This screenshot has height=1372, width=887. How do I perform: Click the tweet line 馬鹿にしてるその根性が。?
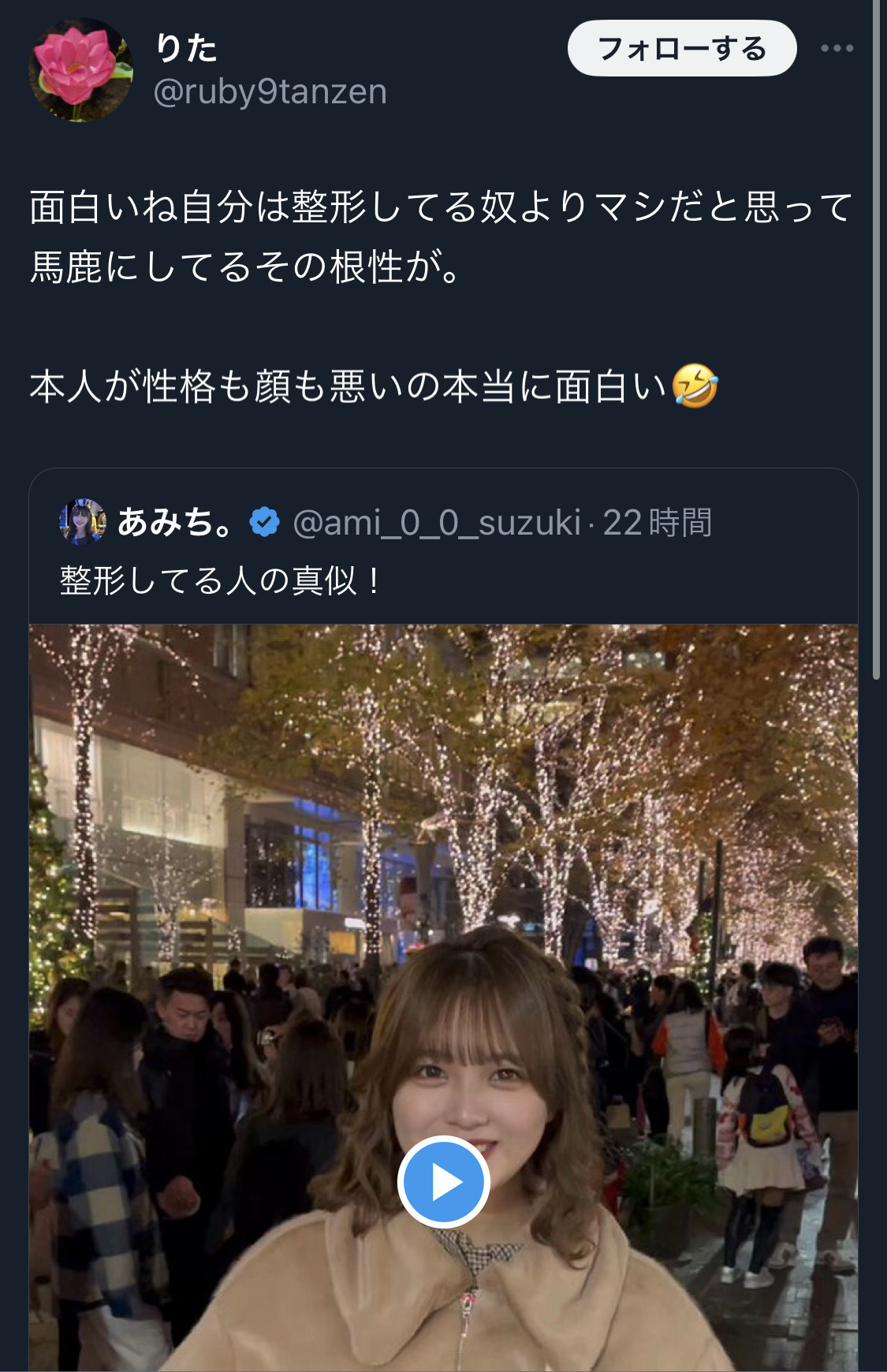246,267
